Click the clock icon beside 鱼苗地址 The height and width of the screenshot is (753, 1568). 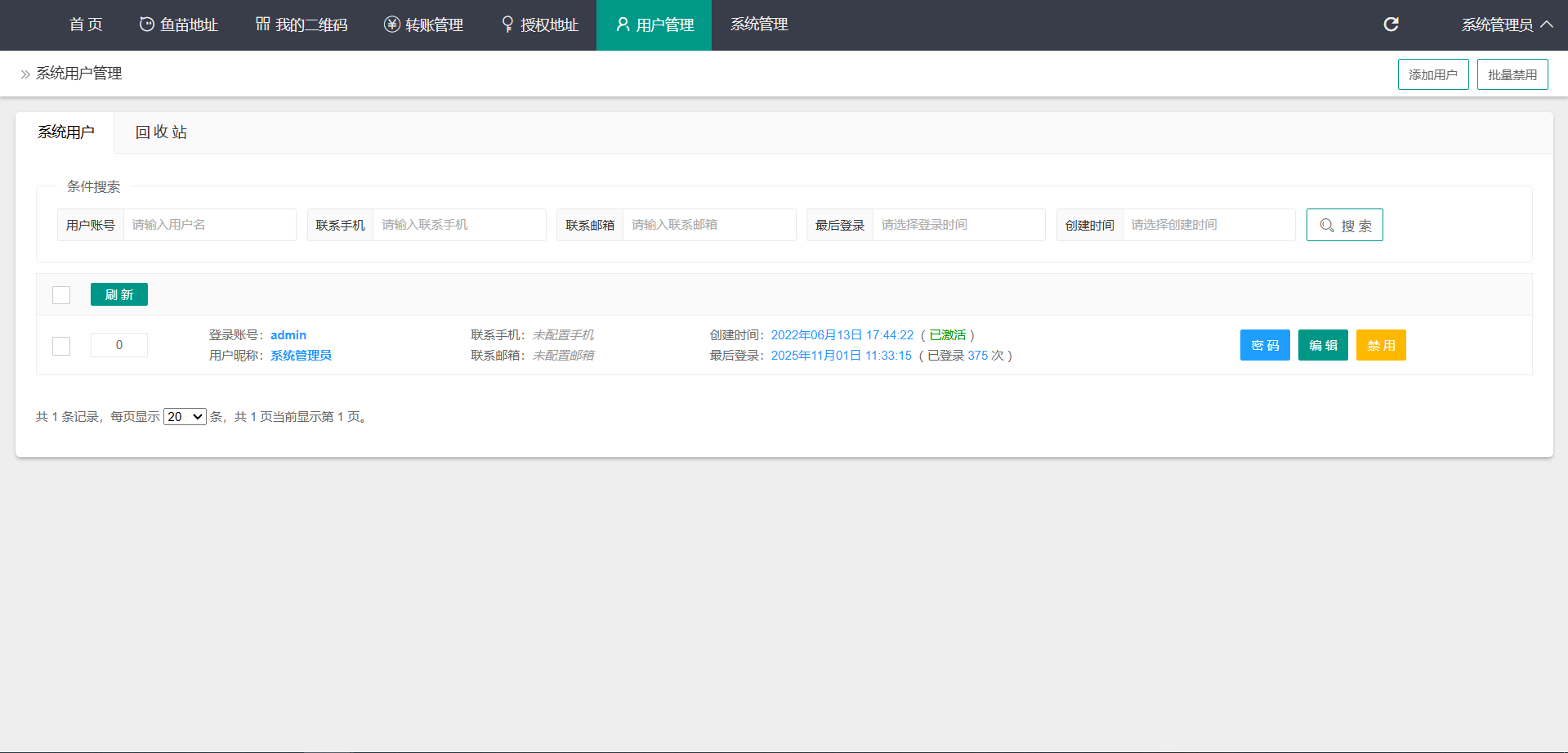[x=147, y=25]
